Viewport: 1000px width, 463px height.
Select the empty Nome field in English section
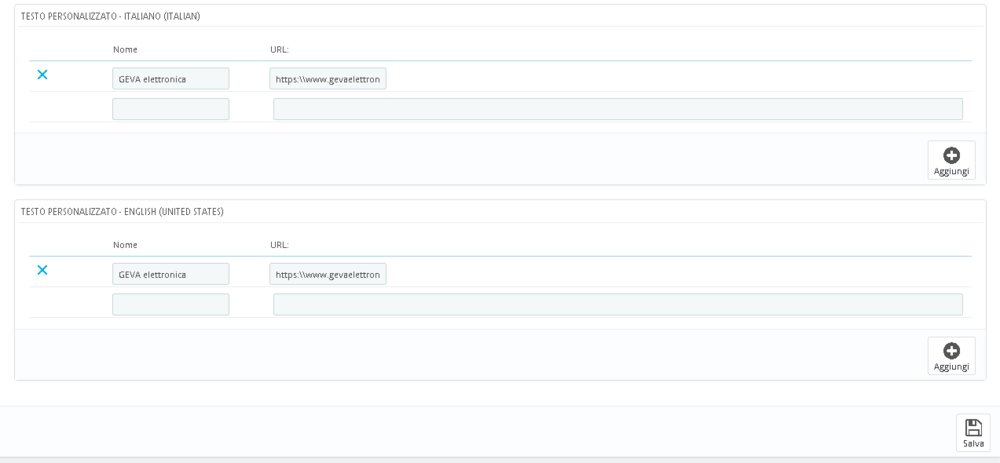coord(171,304)
